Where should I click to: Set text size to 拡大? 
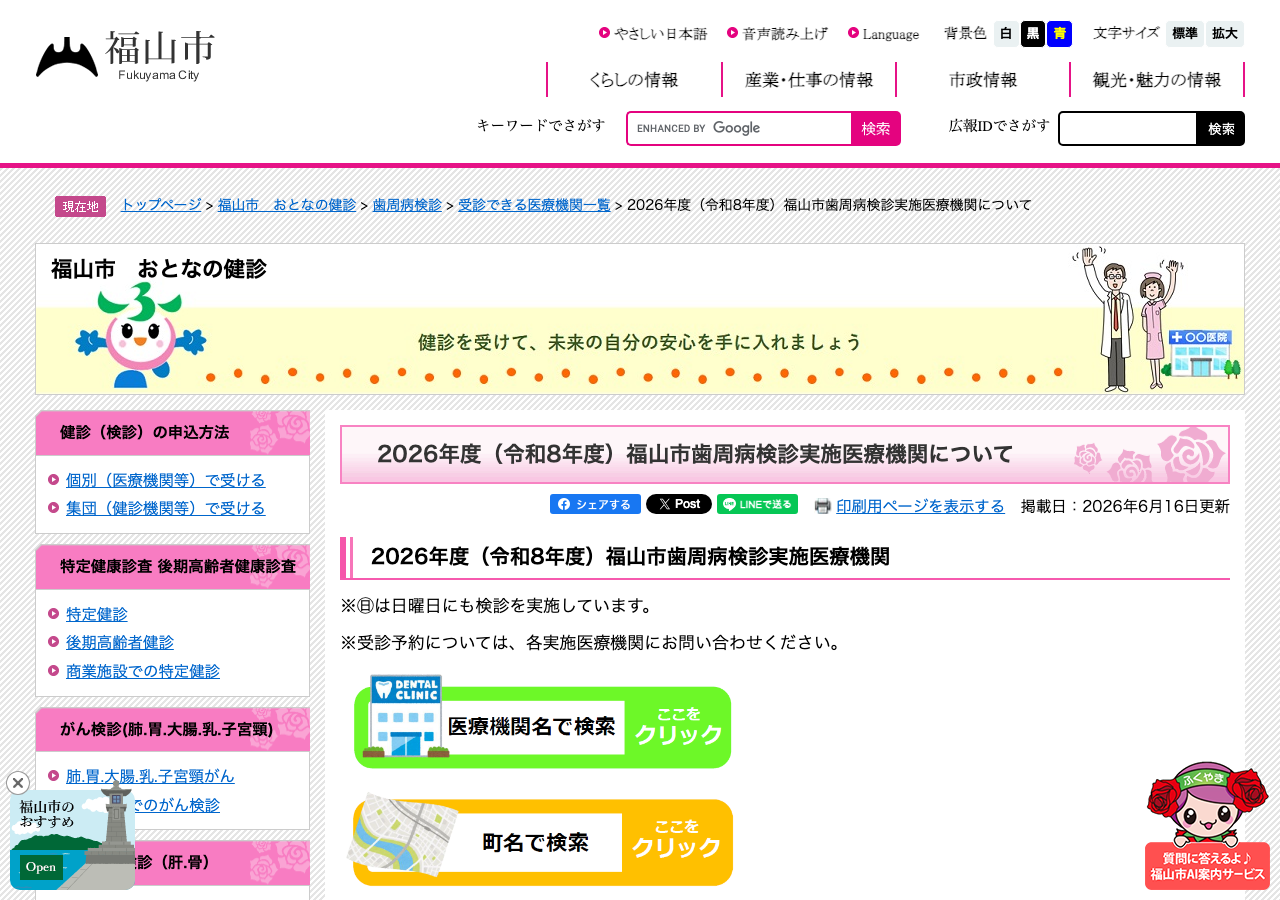[1225, 34]
